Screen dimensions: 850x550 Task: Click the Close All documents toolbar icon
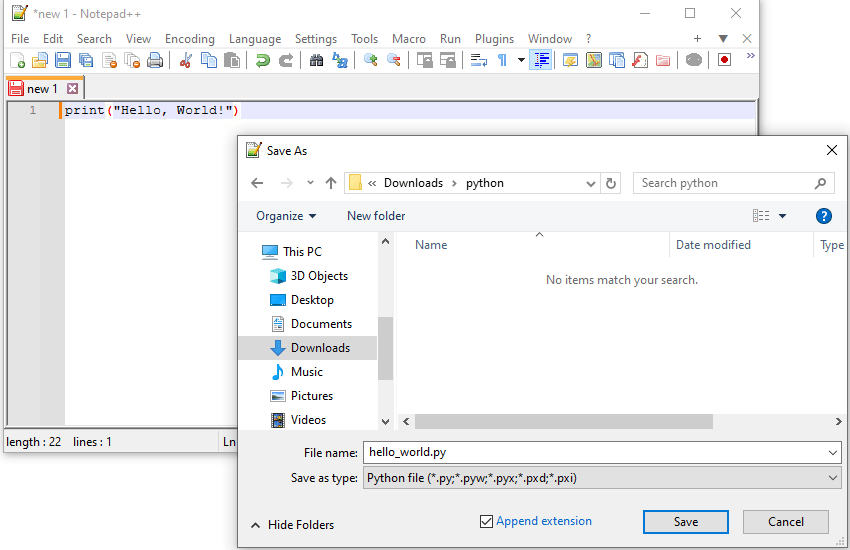[132, 60]
